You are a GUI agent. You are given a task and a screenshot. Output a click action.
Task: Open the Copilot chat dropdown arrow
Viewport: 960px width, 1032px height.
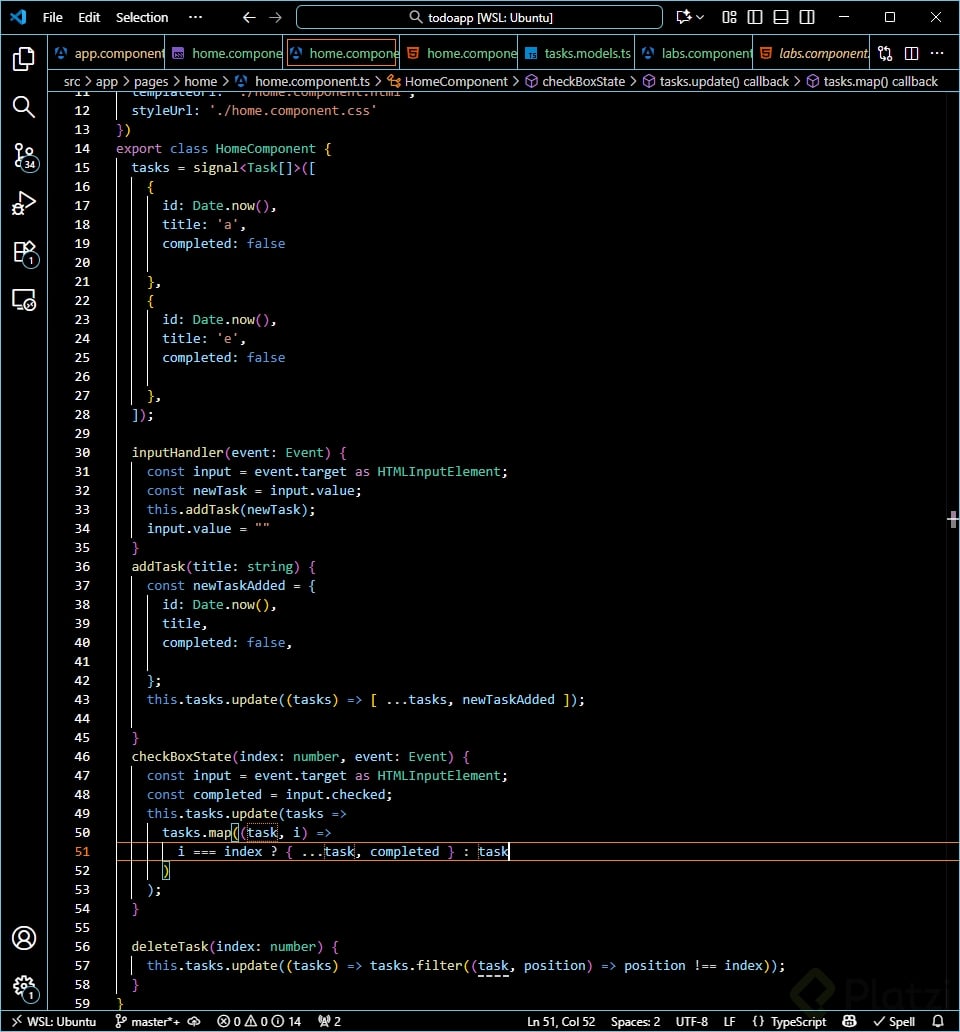[700, 17]
